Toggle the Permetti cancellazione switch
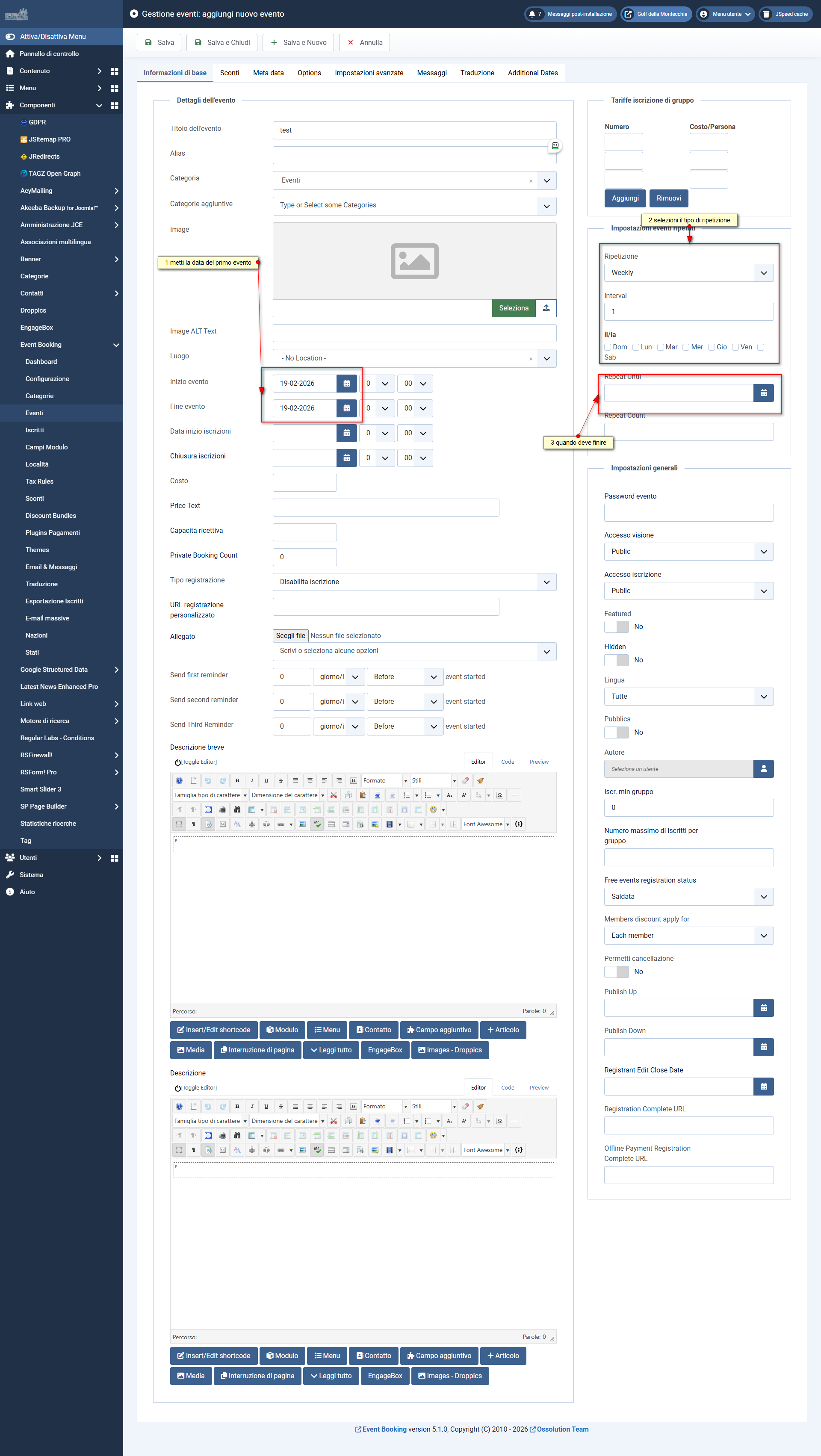 (x=616, y=972)
